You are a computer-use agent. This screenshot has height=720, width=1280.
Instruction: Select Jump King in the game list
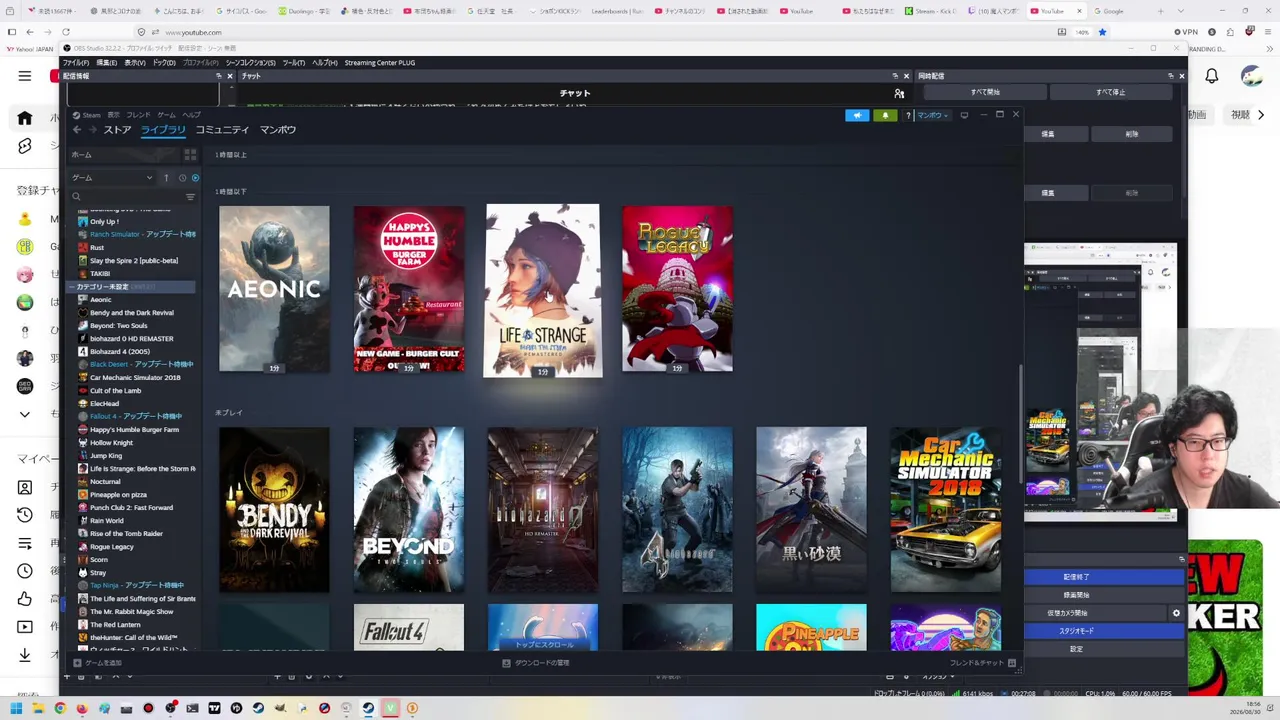click(106, 456)
